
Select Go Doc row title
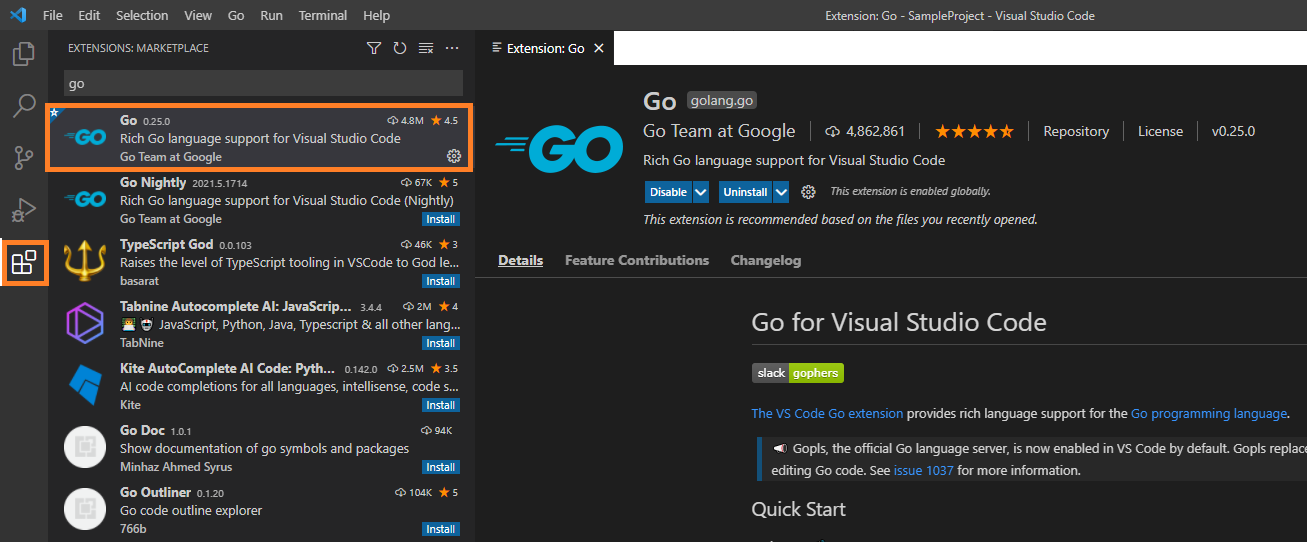pos(143,430)
